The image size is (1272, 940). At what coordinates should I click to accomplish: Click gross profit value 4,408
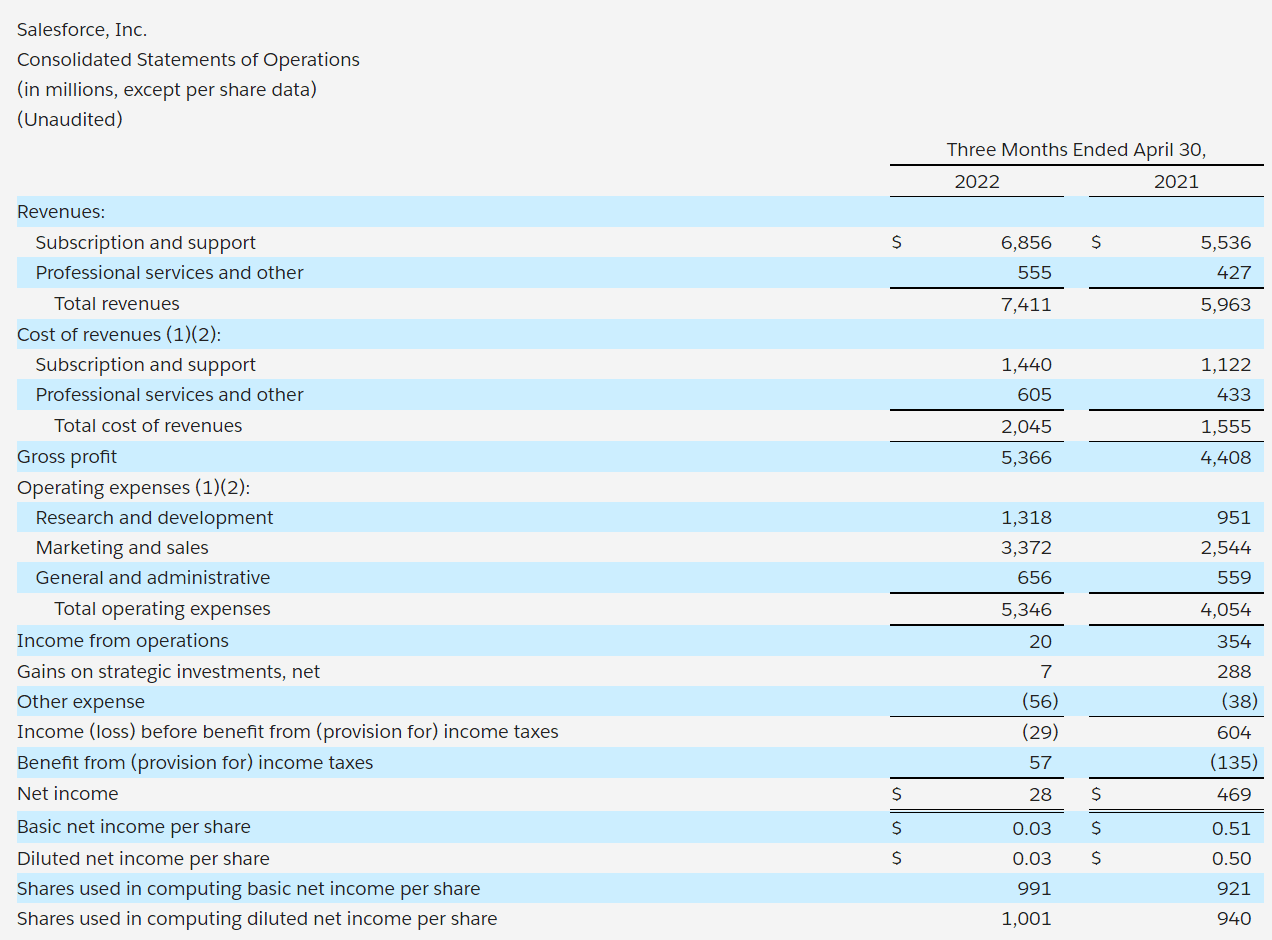[1226, 457]
